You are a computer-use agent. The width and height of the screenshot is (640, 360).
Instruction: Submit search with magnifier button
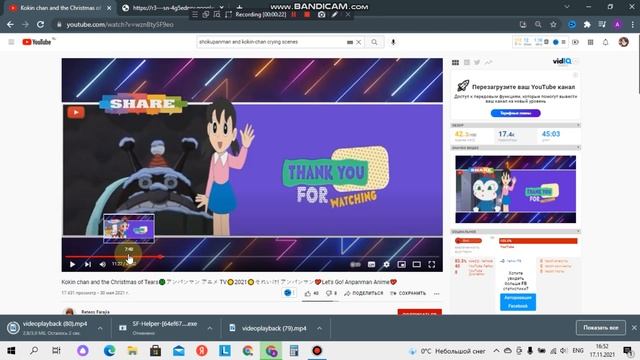tap(374, 42)
